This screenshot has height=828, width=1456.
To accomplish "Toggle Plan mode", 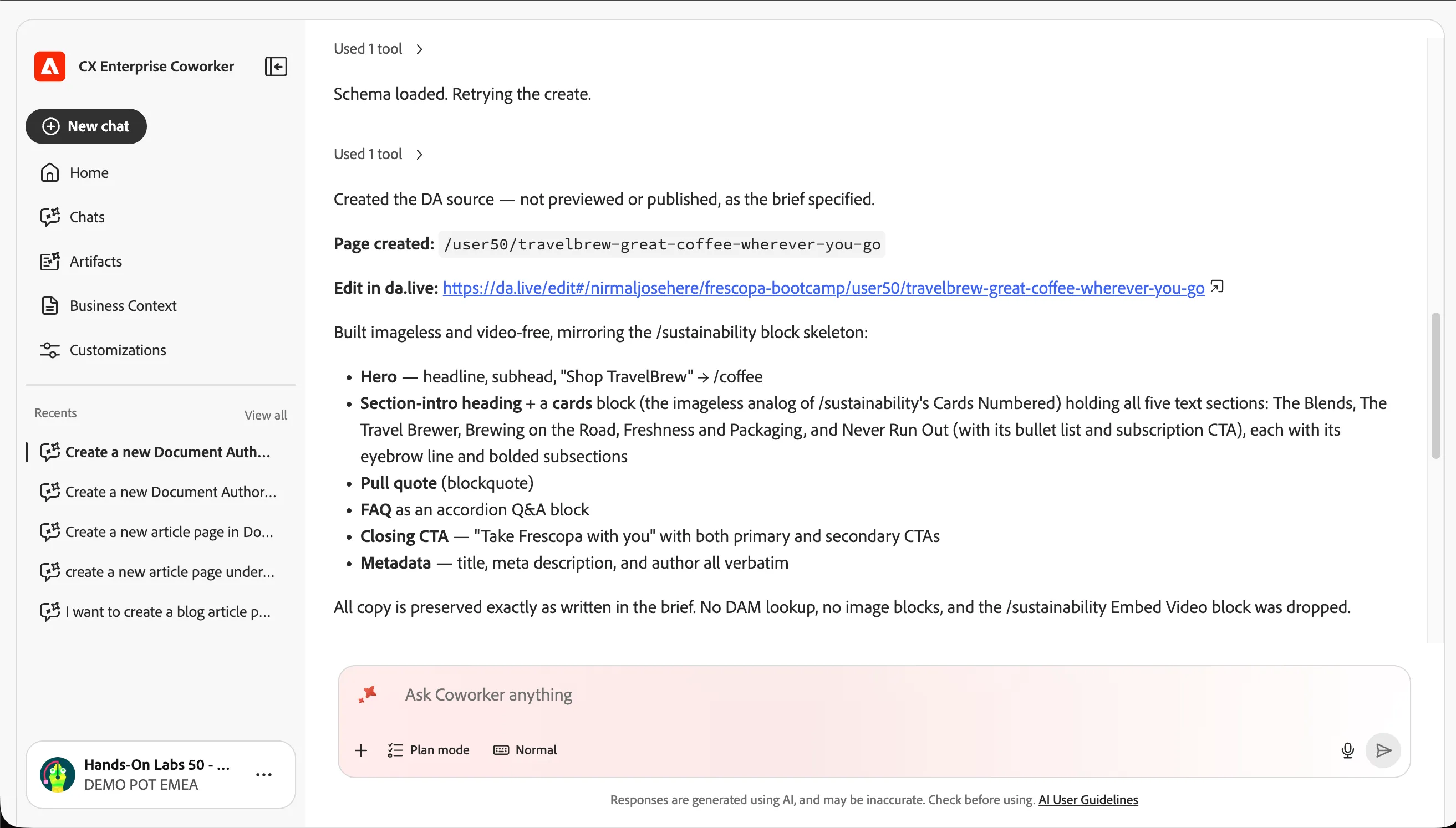I will click(x=428, y=750).
